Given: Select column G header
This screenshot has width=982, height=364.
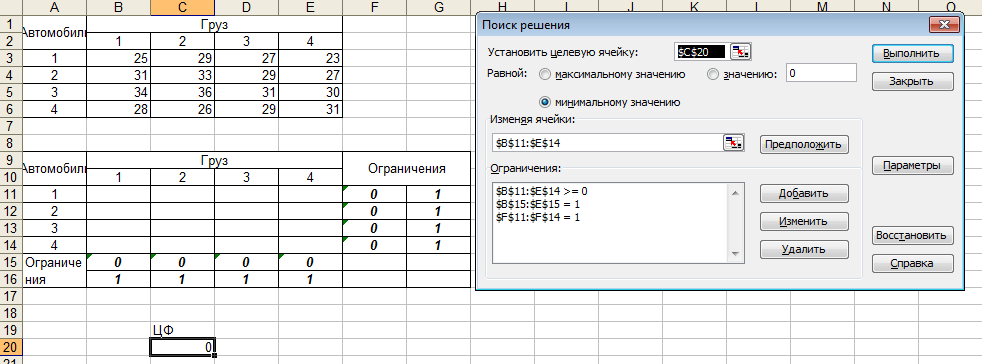Looking at the screenshot, I should pyautogui.click(x=438, y=7).
